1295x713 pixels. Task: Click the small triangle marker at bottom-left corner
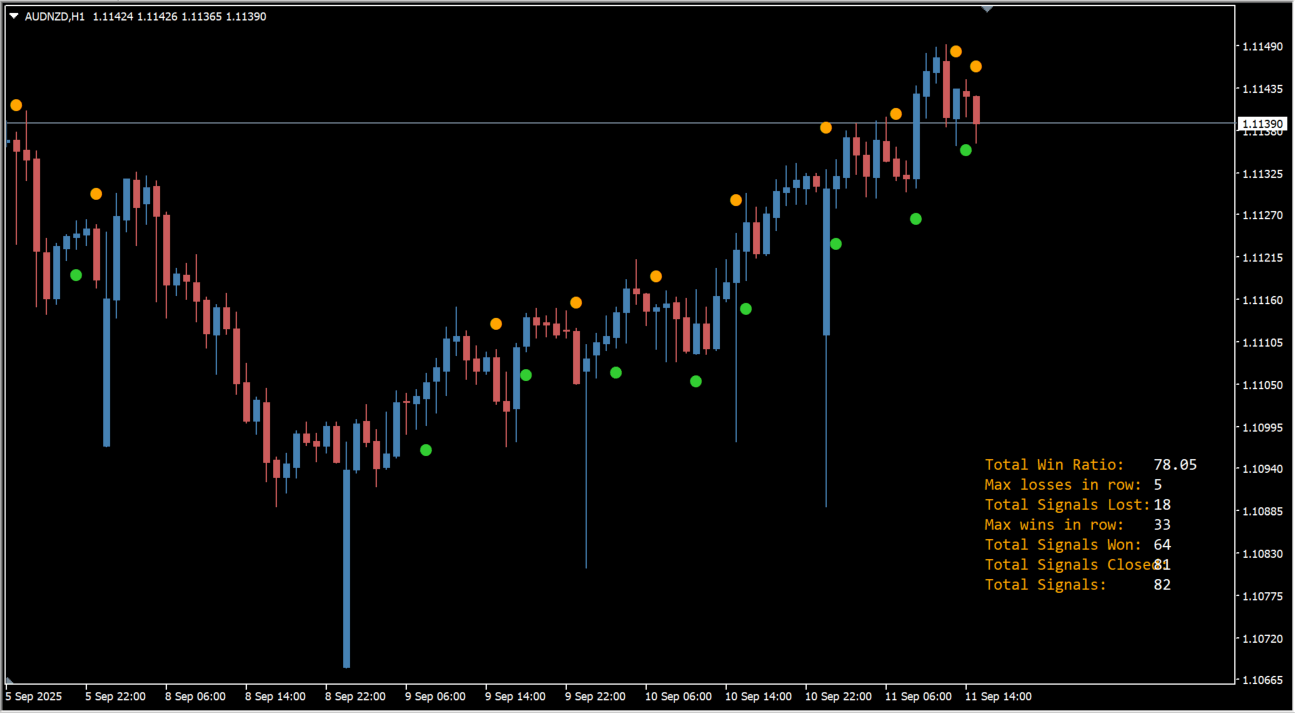pyautogui.click(x=9, y=681)
